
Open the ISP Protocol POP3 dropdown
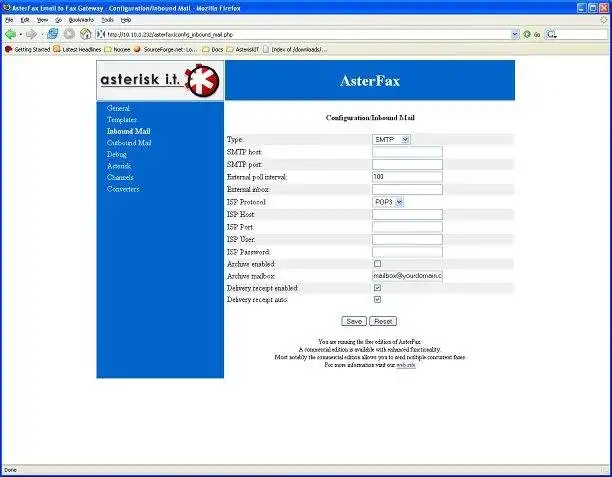pyautogui.click(x=388, y=202)
